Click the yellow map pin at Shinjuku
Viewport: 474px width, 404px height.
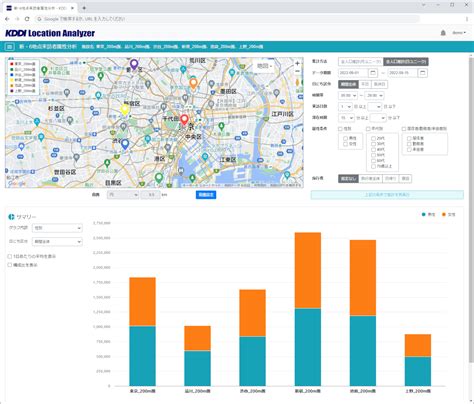125,110
